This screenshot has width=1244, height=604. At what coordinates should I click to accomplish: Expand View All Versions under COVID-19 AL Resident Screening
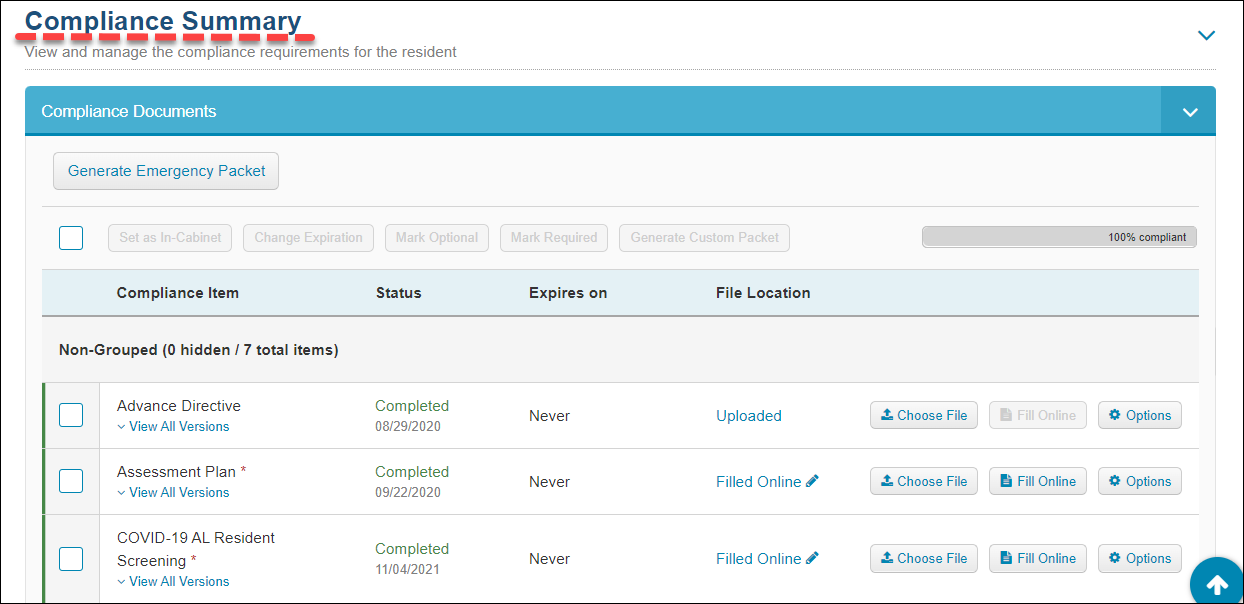coord(173,581)
